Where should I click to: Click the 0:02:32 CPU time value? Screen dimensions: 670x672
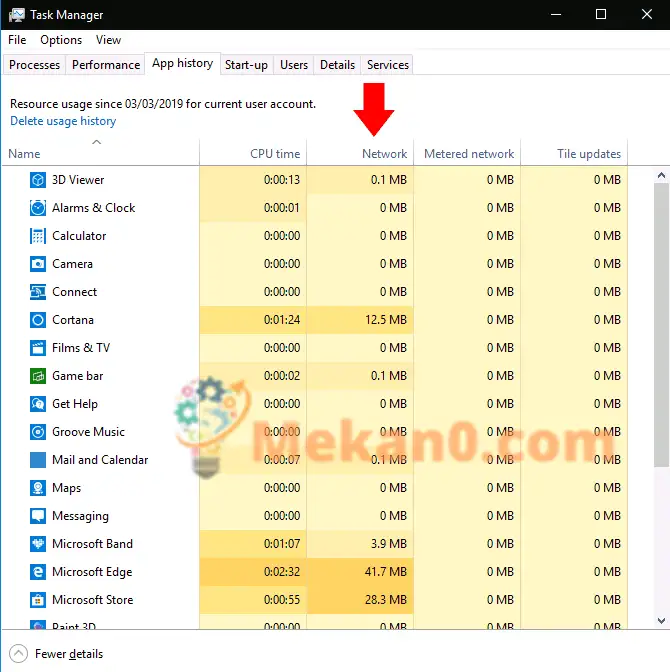coord(282,572)
